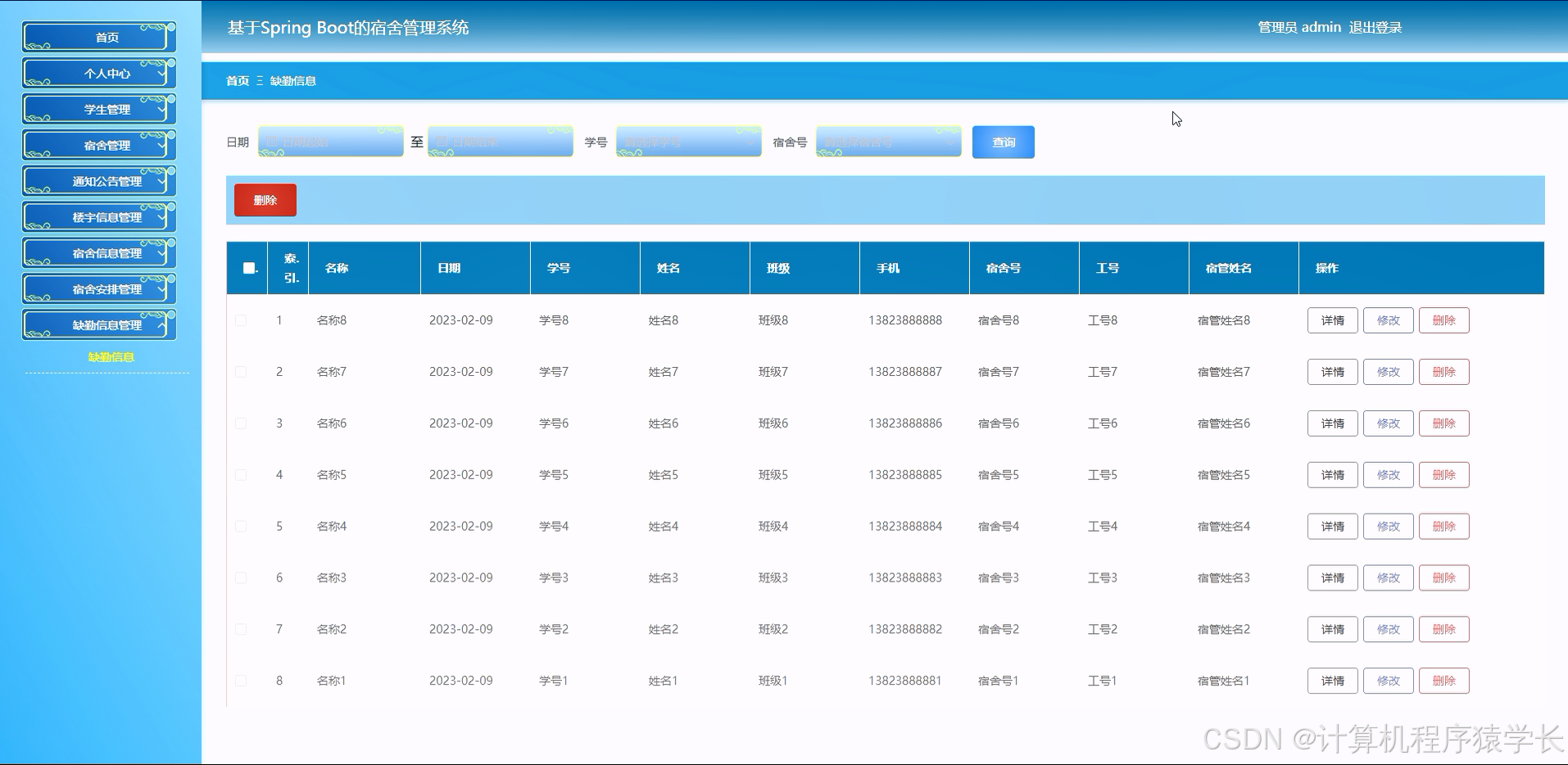View 详情 for row 名称3
The width and height of the screenshot is (1568, 765).
pos(1332,578)
